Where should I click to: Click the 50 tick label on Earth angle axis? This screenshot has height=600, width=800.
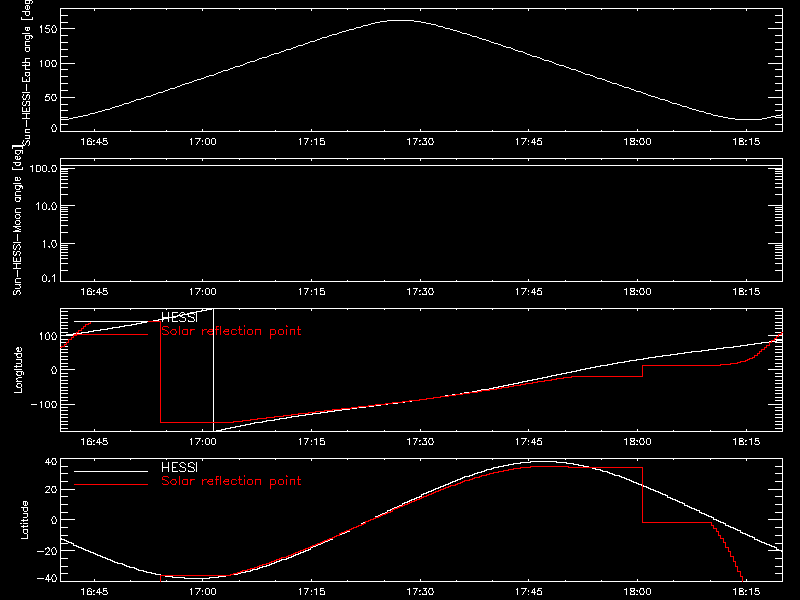(51, 97)
